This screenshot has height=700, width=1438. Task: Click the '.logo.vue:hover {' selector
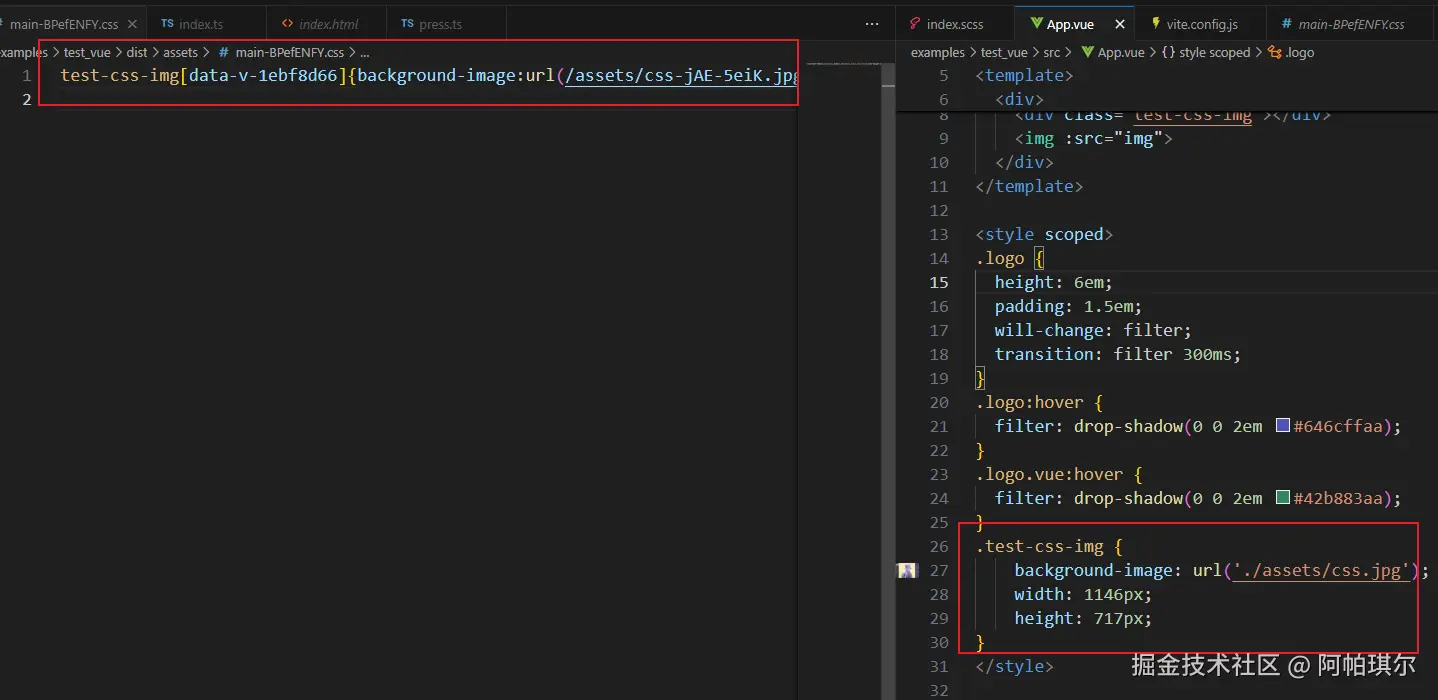[1059, 474]
